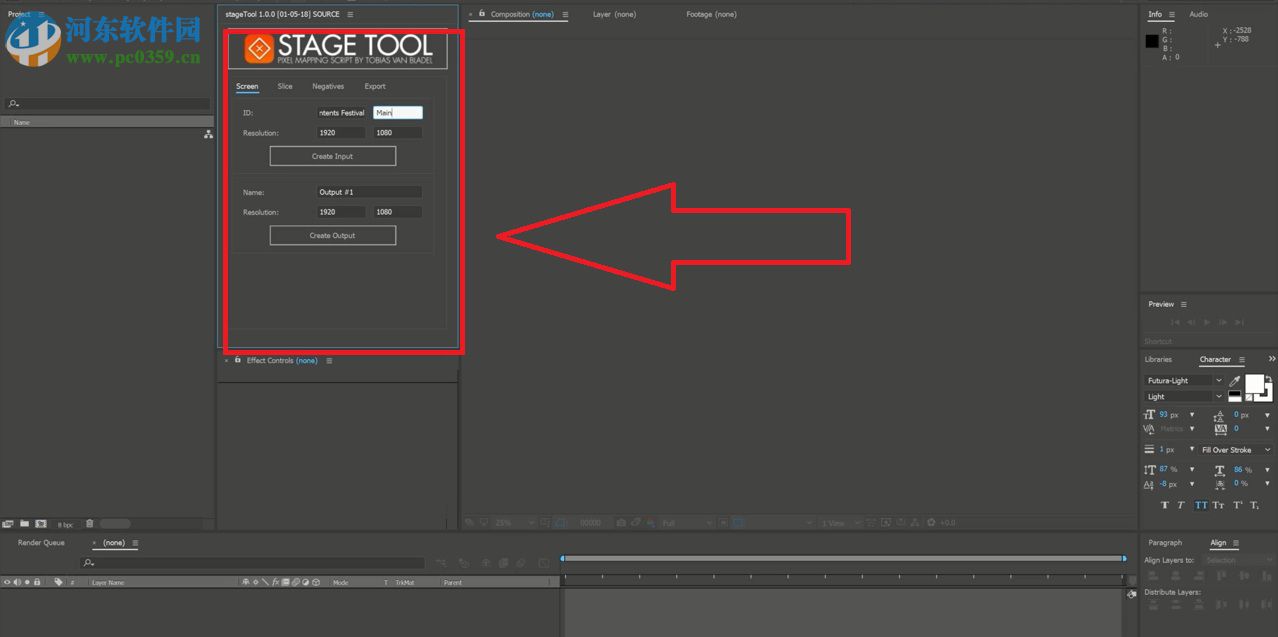Viewport: 1278px width, 637px height.
Task: Focus the ID field containing 'ntents Festival'
Action: (x=341, y=113)
